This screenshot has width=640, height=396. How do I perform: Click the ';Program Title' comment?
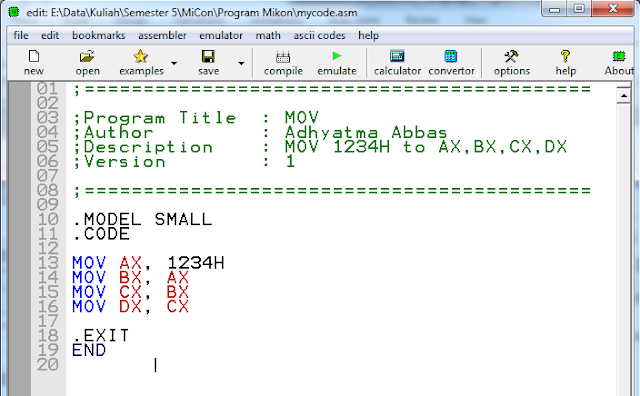(x=155, y=118)
